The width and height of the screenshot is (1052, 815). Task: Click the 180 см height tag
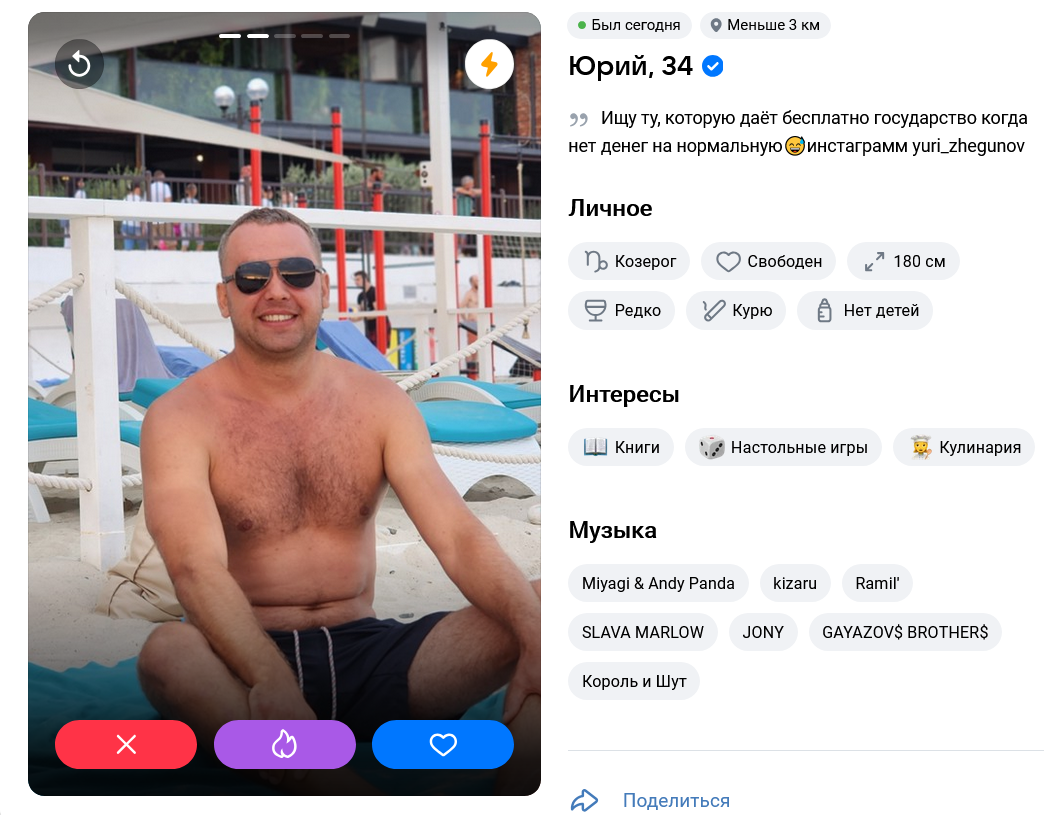click(x=903, y=261)
